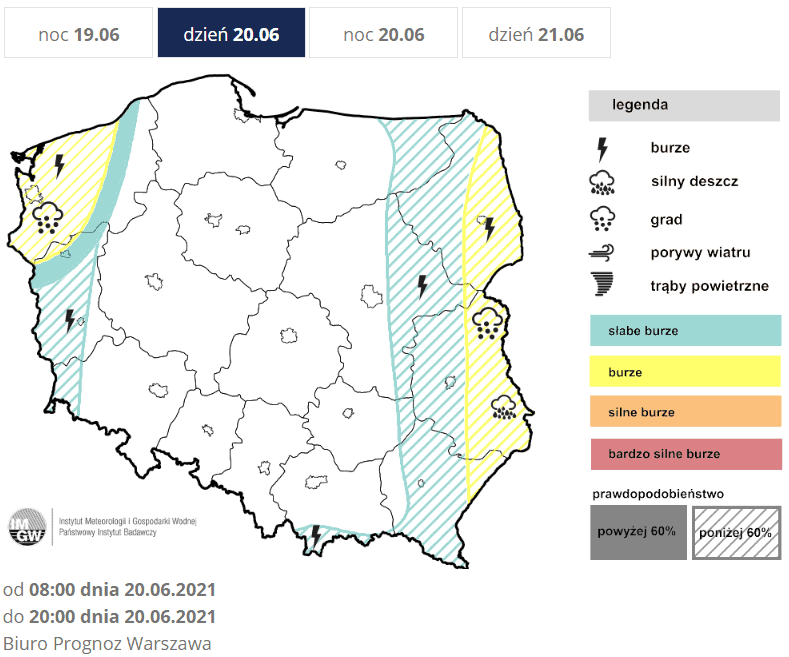Click the 'silny deszcz' legend text
789x657 pixels.
tap(694, 181)
